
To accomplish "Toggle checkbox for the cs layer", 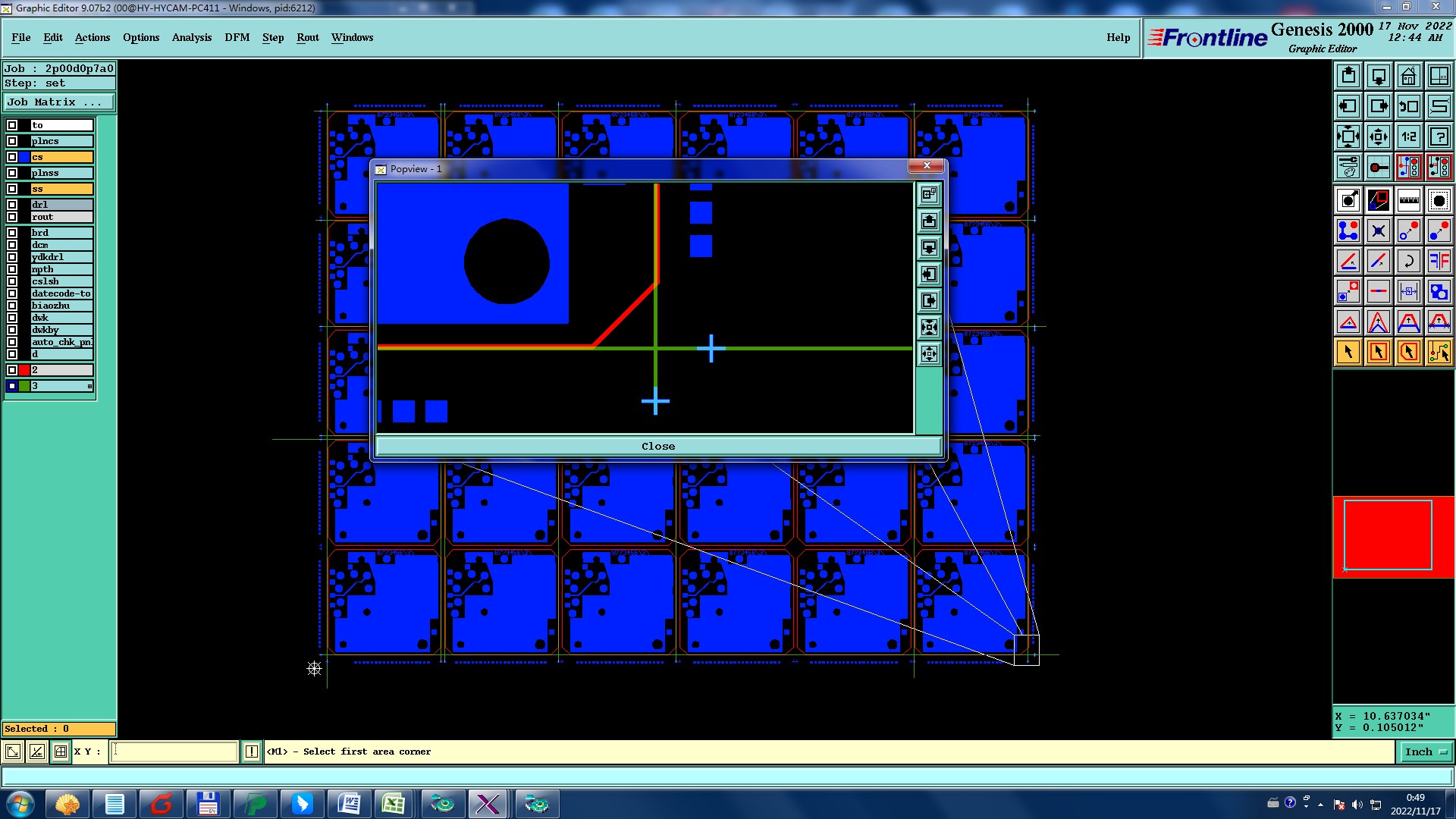I will click(12, 157).
